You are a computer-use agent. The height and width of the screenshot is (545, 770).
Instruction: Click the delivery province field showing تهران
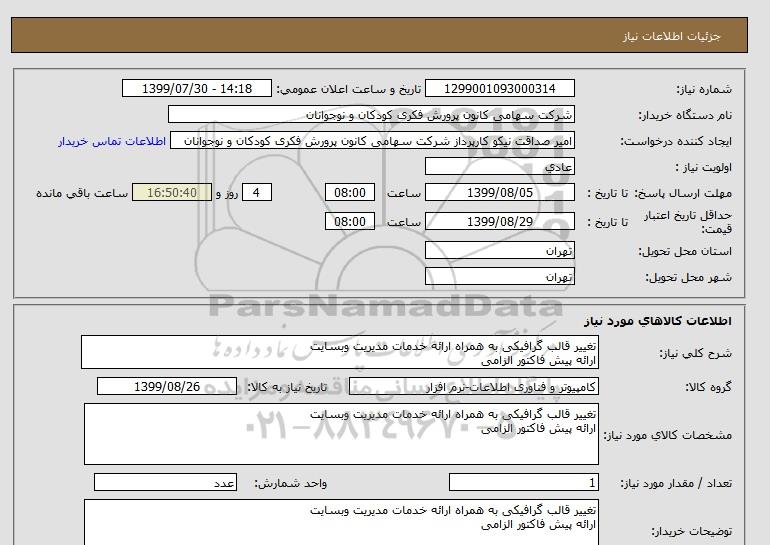(x=499, y=250)
